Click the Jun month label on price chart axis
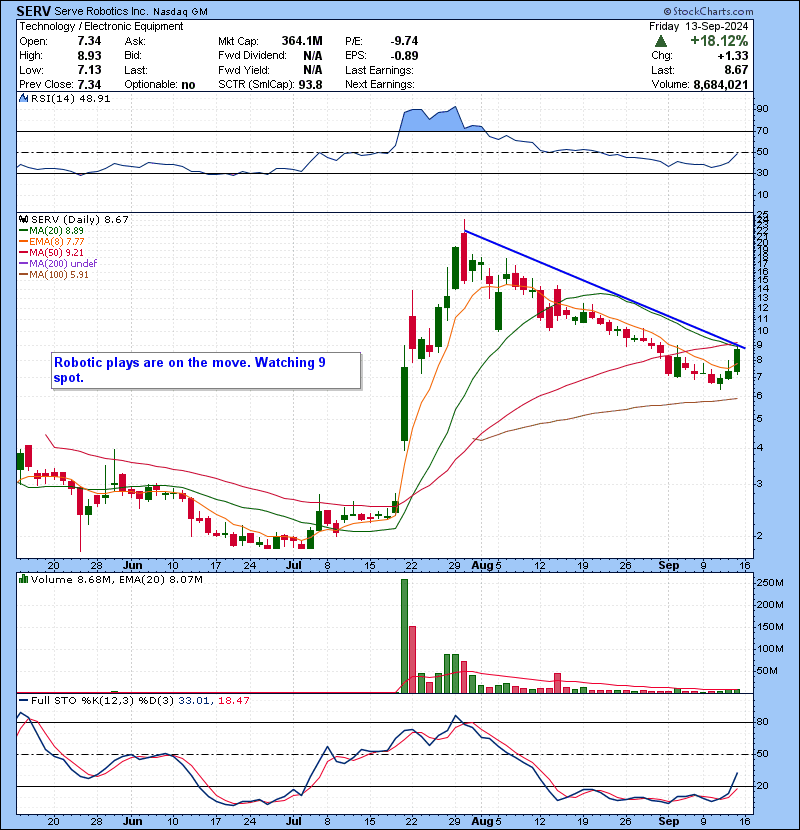The height and width of the screenshot is (830, 800). click(x=132, y=565)
